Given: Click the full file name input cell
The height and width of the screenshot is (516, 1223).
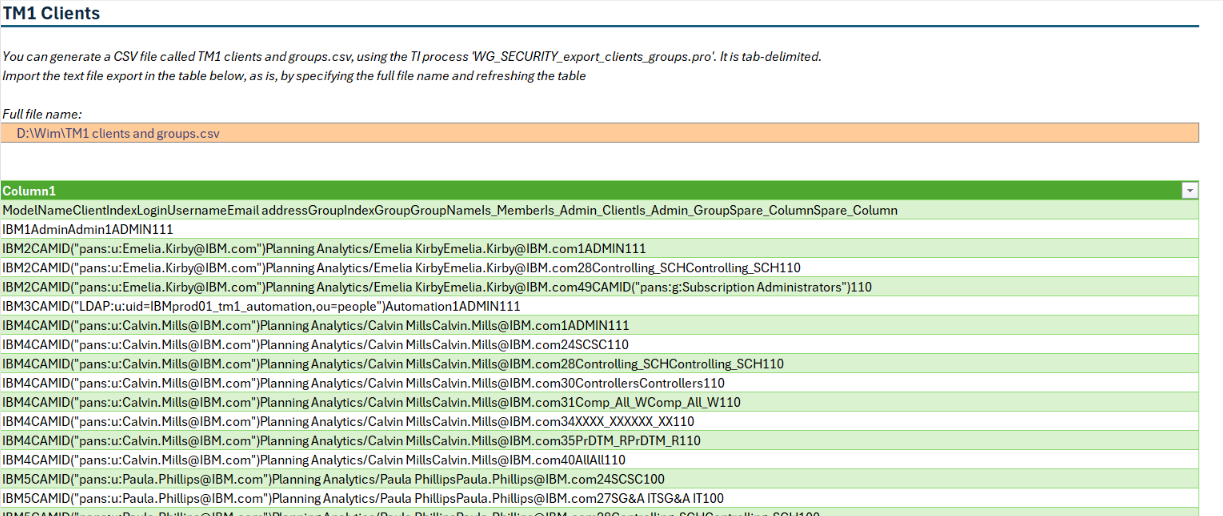Looking at the screenshot, I should (600, 133).
